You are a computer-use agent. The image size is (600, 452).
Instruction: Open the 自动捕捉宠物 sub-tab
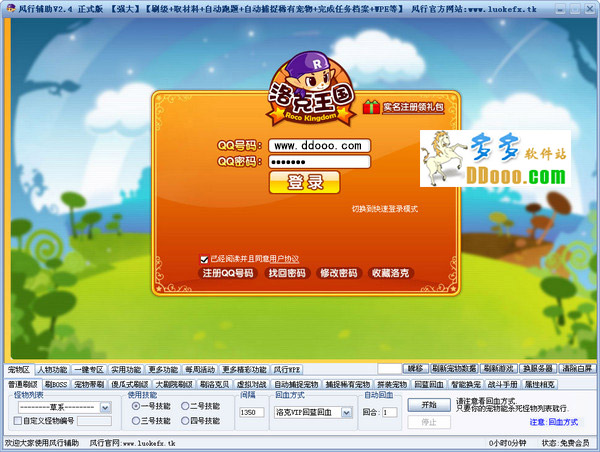(x=296, y=384)
